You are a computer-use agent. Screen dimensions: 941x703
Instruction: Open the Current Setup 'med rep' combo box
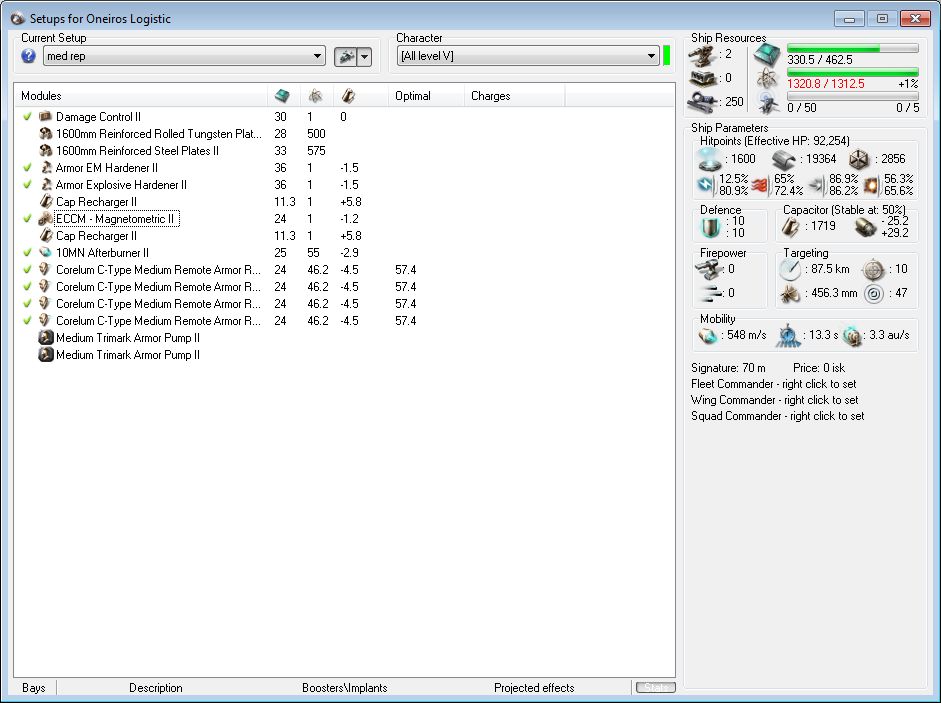click(x=184, y=56)
